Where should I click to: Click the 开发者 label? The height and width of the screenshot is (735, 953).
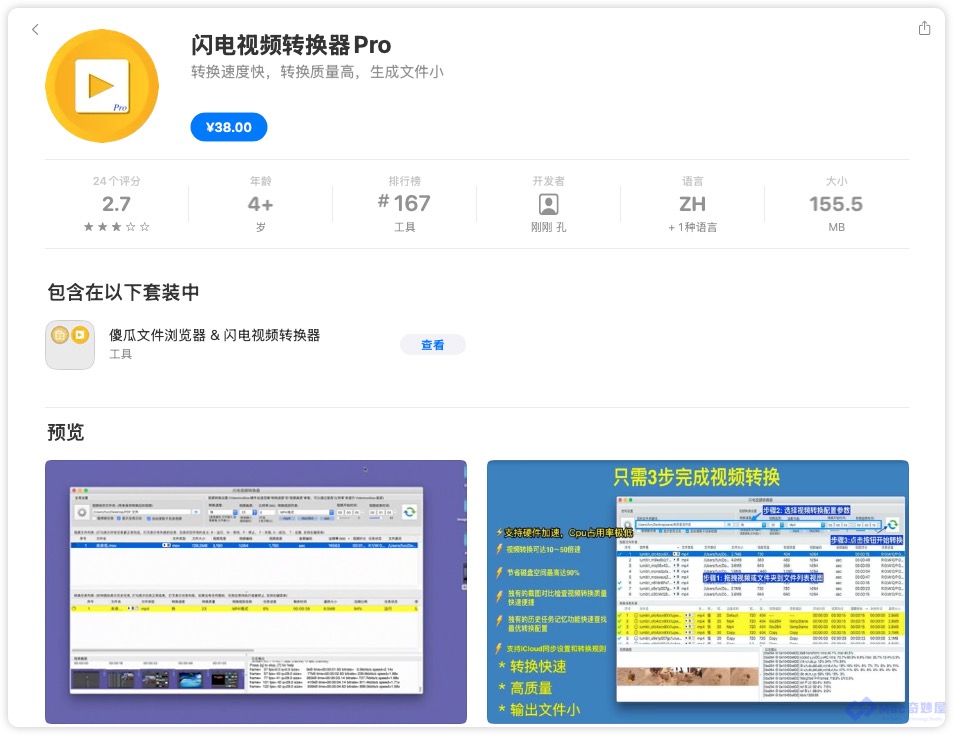click(x=548, y=181)
